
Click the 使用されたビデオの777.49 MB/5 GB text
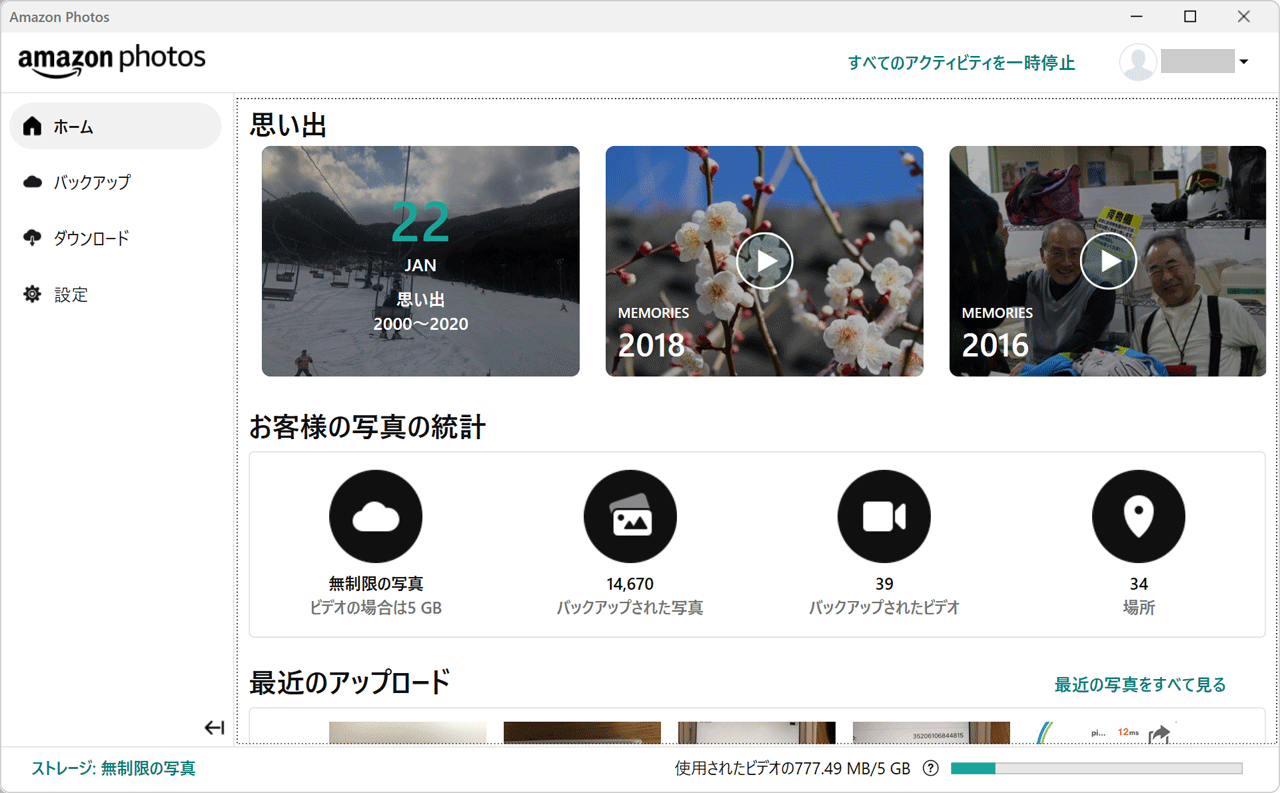(793, 768)
